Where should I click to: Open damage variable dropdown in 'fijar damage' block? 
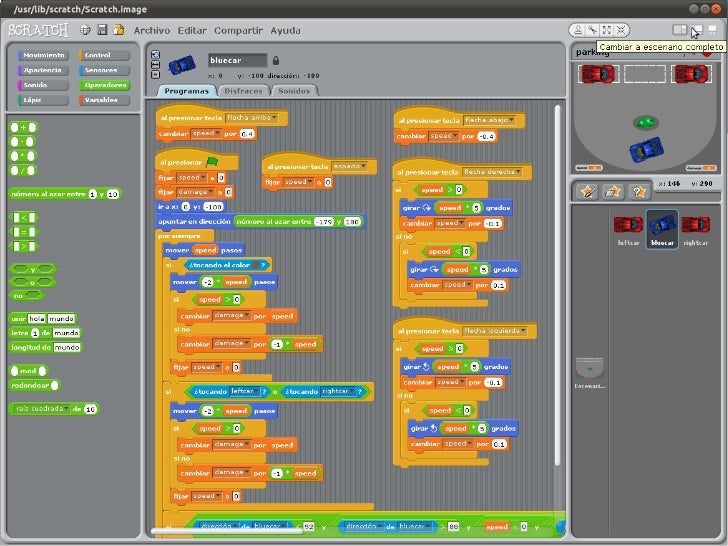tap(195, 192)
